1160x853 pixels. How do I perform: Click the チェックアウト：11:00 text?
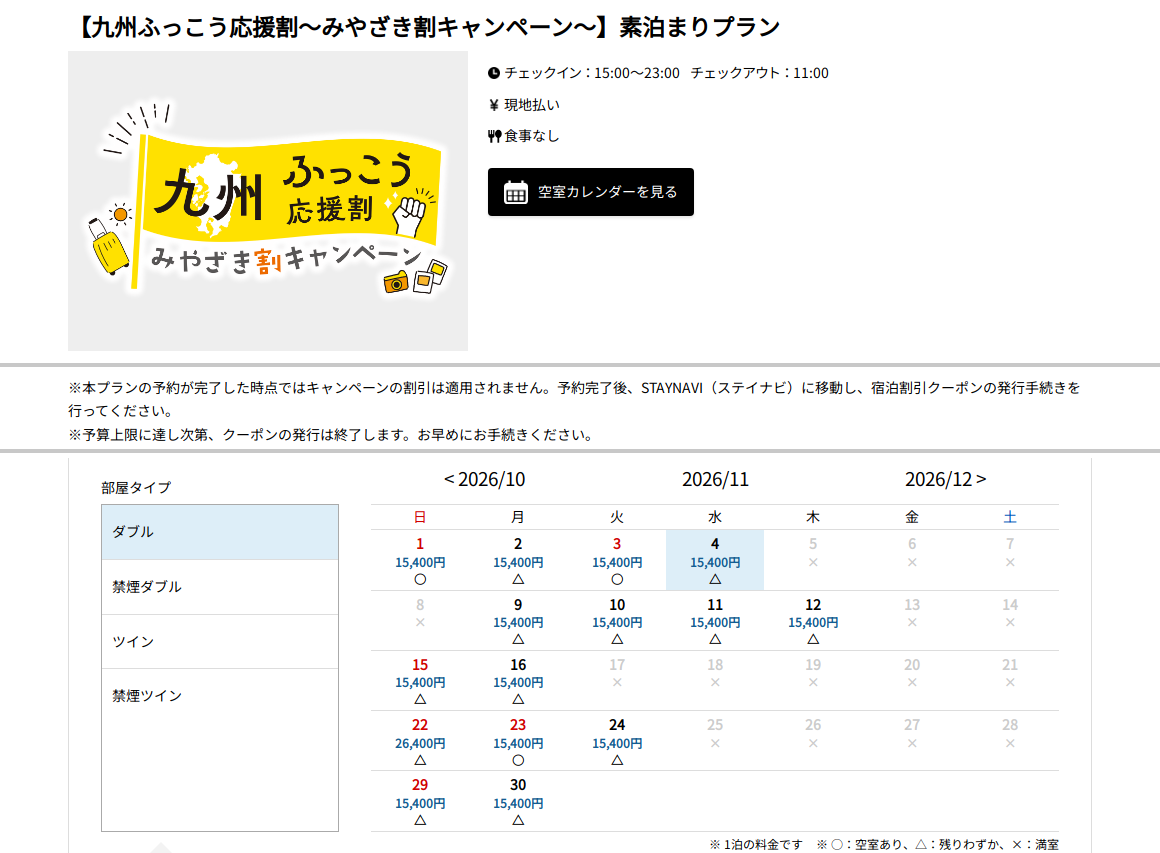pyautogui.click(x=760, y=73)
